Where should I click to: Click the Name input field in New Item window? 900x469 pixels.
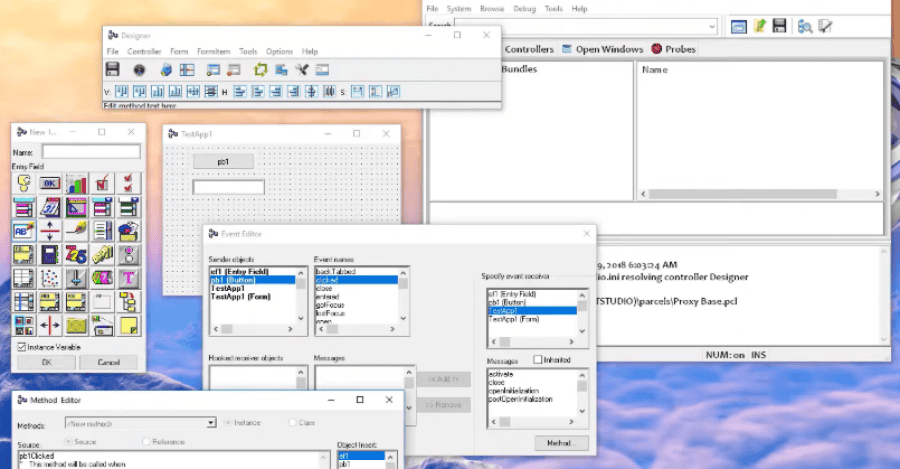click(x=91, y=152)
